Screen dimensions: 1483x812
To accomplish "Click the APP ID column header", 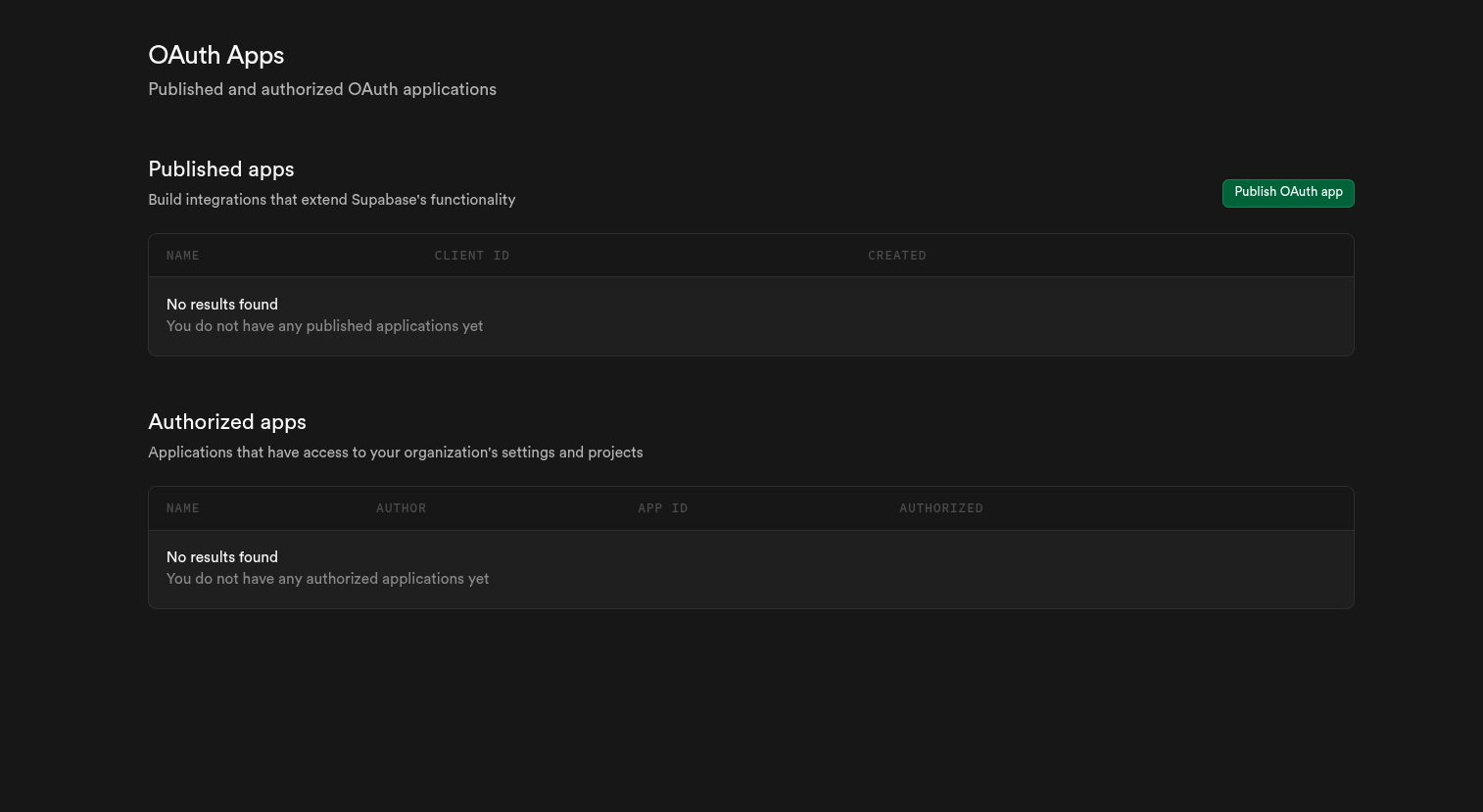I will click(663, 508).
